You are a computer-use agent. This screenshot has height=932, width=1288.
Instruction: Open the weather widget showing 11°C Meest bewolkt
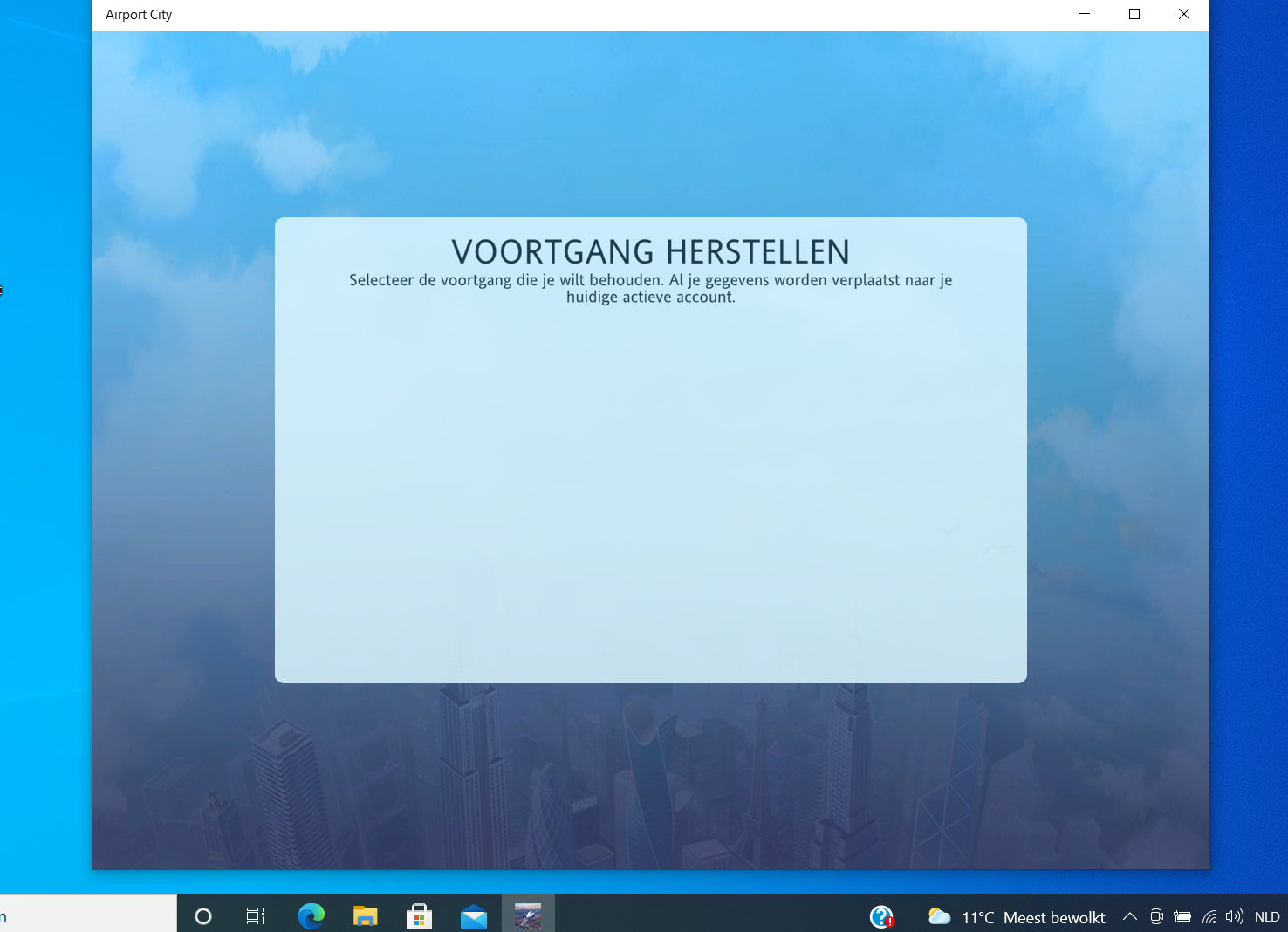[1017, 917]
